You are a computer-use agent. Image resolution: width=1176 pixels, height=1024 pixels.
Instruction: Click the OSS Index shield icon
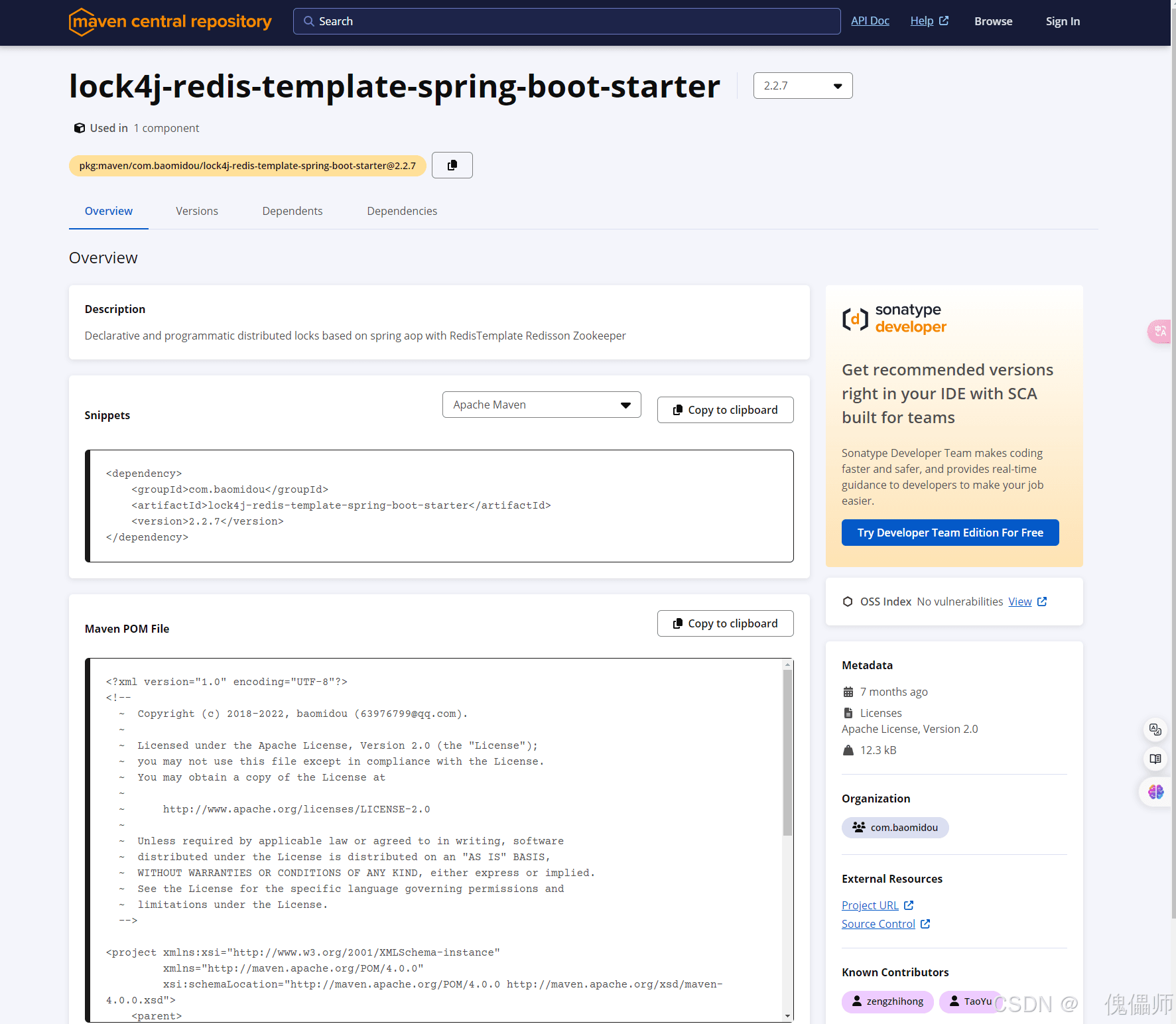(848, 602)
